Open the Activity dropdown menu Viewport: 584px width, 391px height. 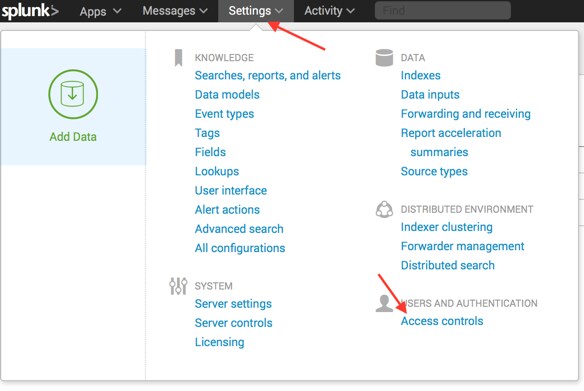[329, 11]
